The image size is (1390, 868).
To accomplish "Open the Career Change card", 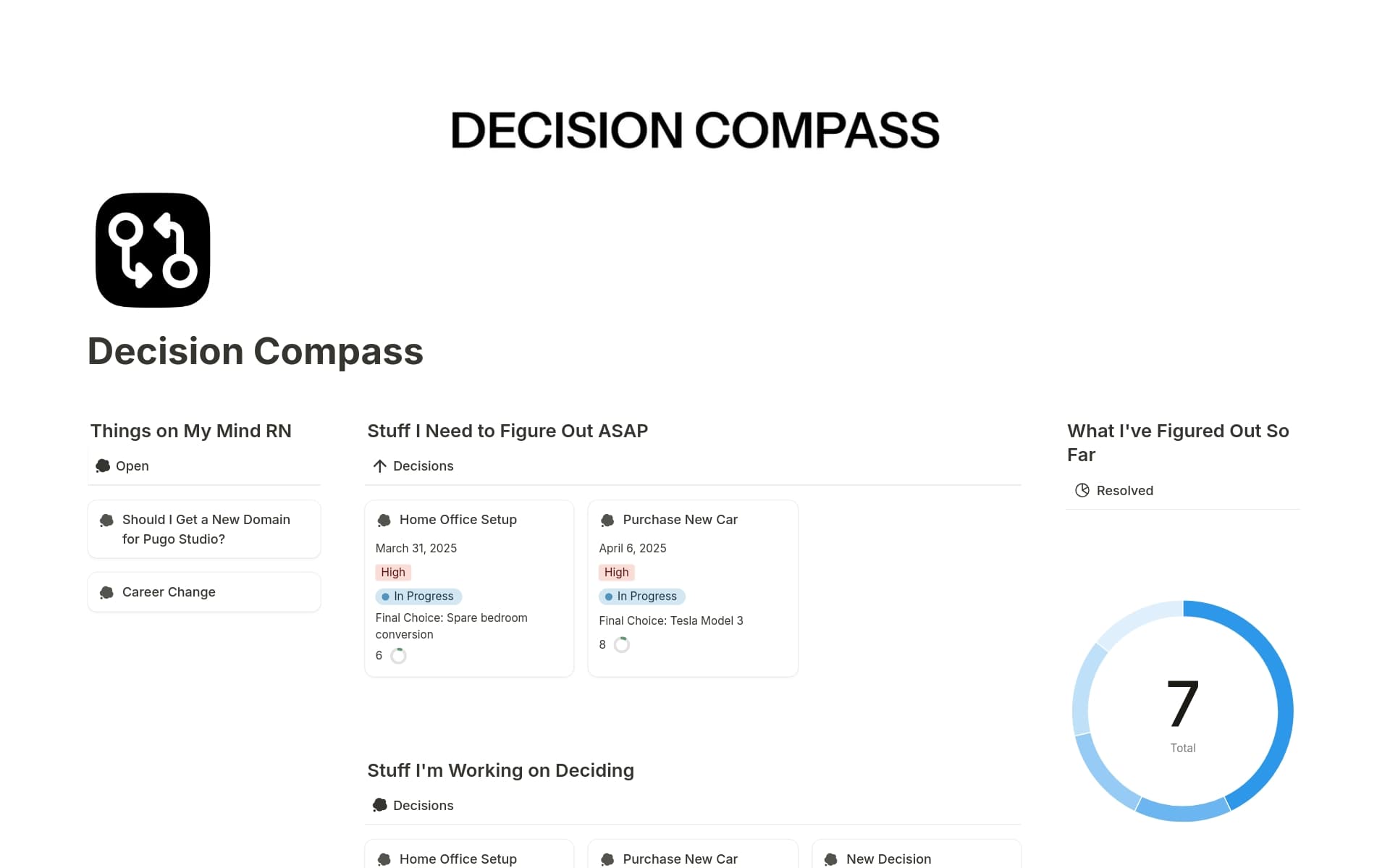I will tap(169, 591).
